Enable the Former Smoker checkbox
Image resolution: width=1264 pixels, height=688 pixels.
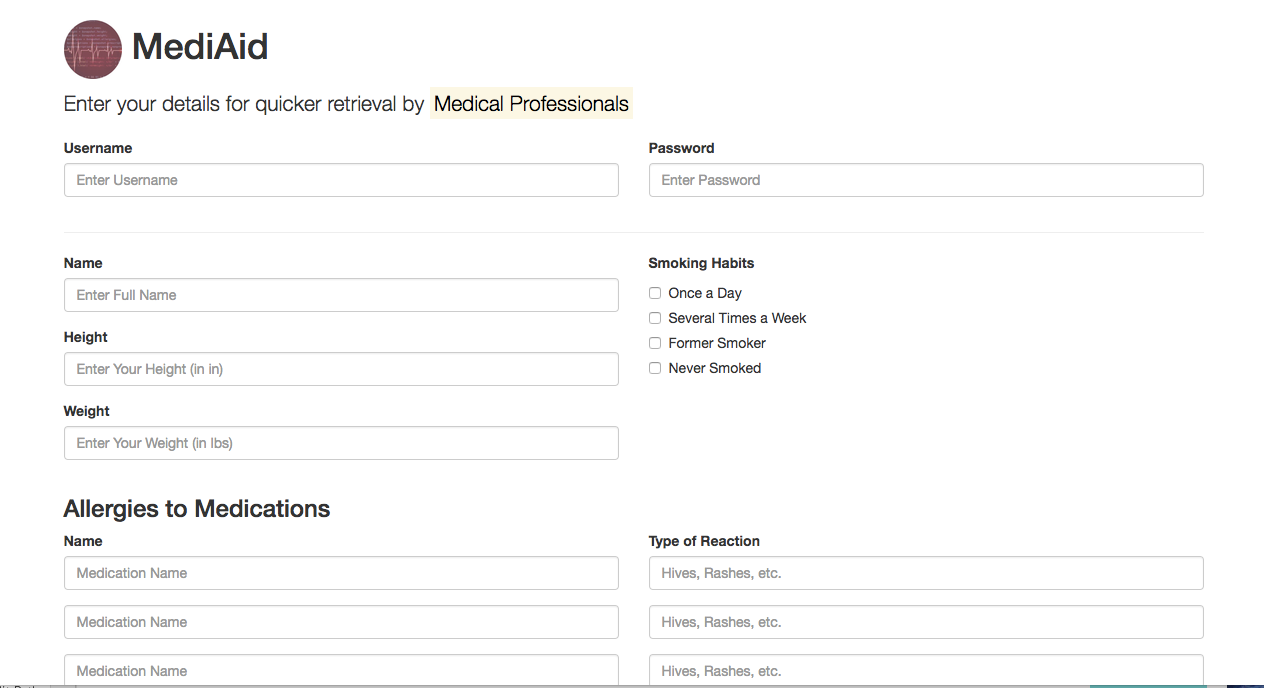point(655,343)
